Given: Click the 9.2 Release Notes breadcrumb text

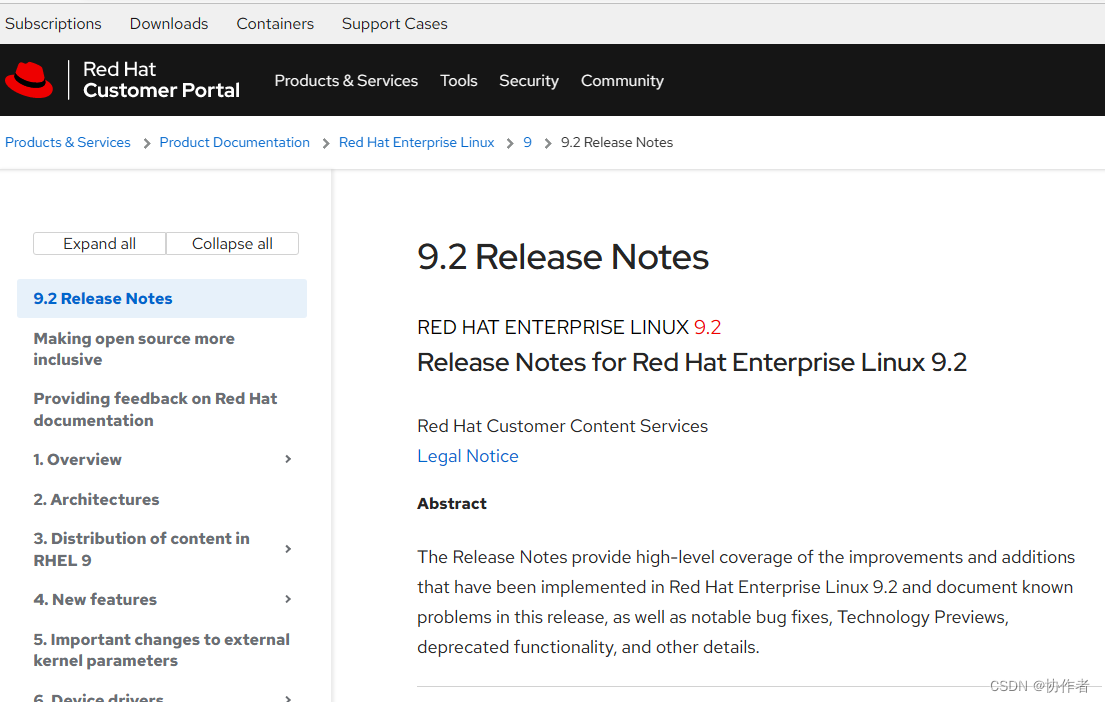Looking at the screenshot, I should (617, 142).
